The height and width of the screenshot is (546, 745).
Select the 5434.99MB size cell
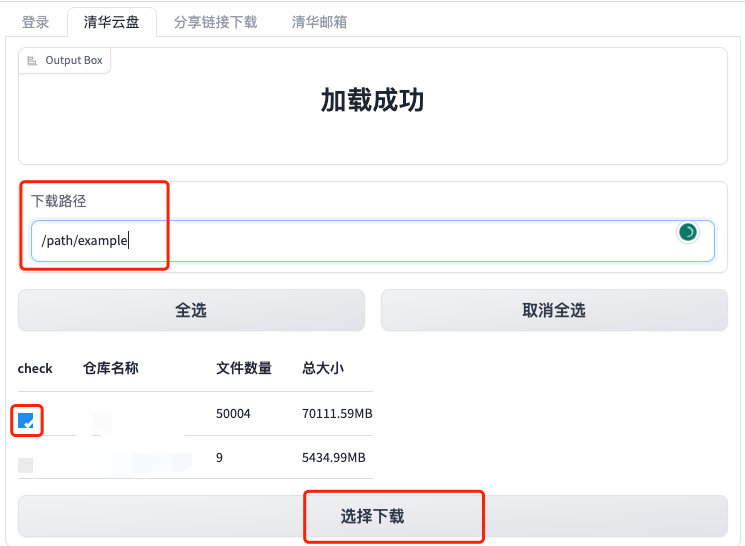333,458
